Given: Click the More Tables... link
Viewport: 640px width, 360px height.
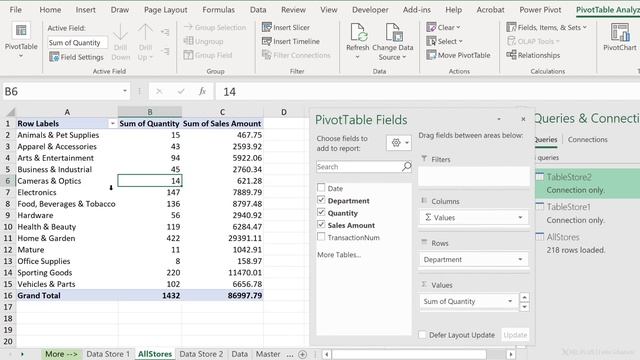Looking at the screenshot, I should tap(339, 255).
